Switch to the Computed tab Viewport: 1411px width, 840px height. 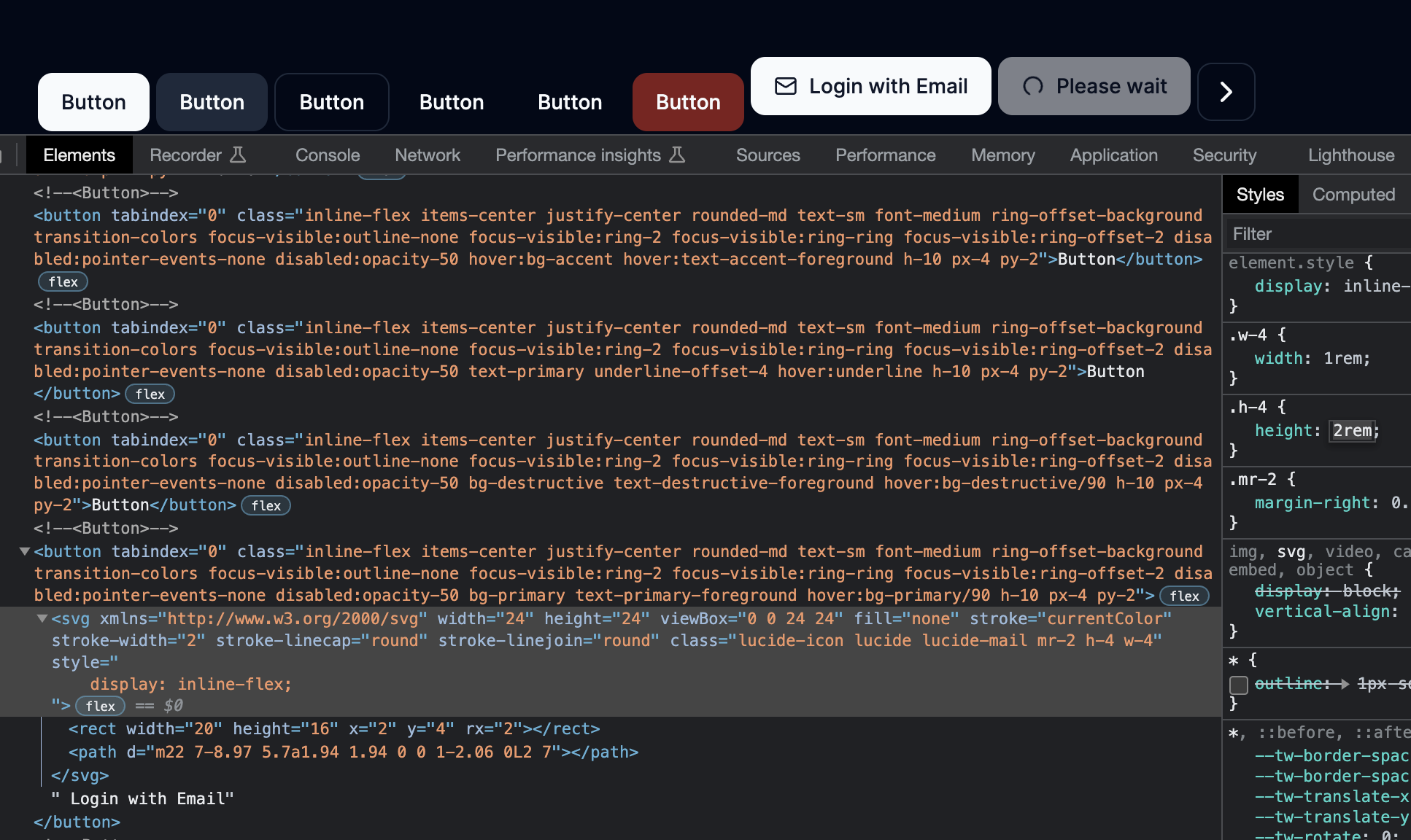[1353, 194]
